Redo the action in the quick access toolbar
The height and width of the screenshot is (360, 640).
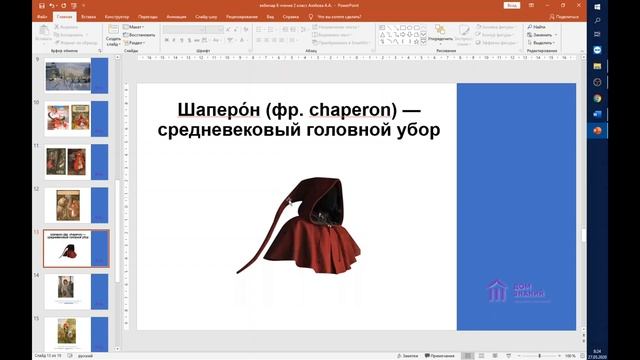(63, 6)
